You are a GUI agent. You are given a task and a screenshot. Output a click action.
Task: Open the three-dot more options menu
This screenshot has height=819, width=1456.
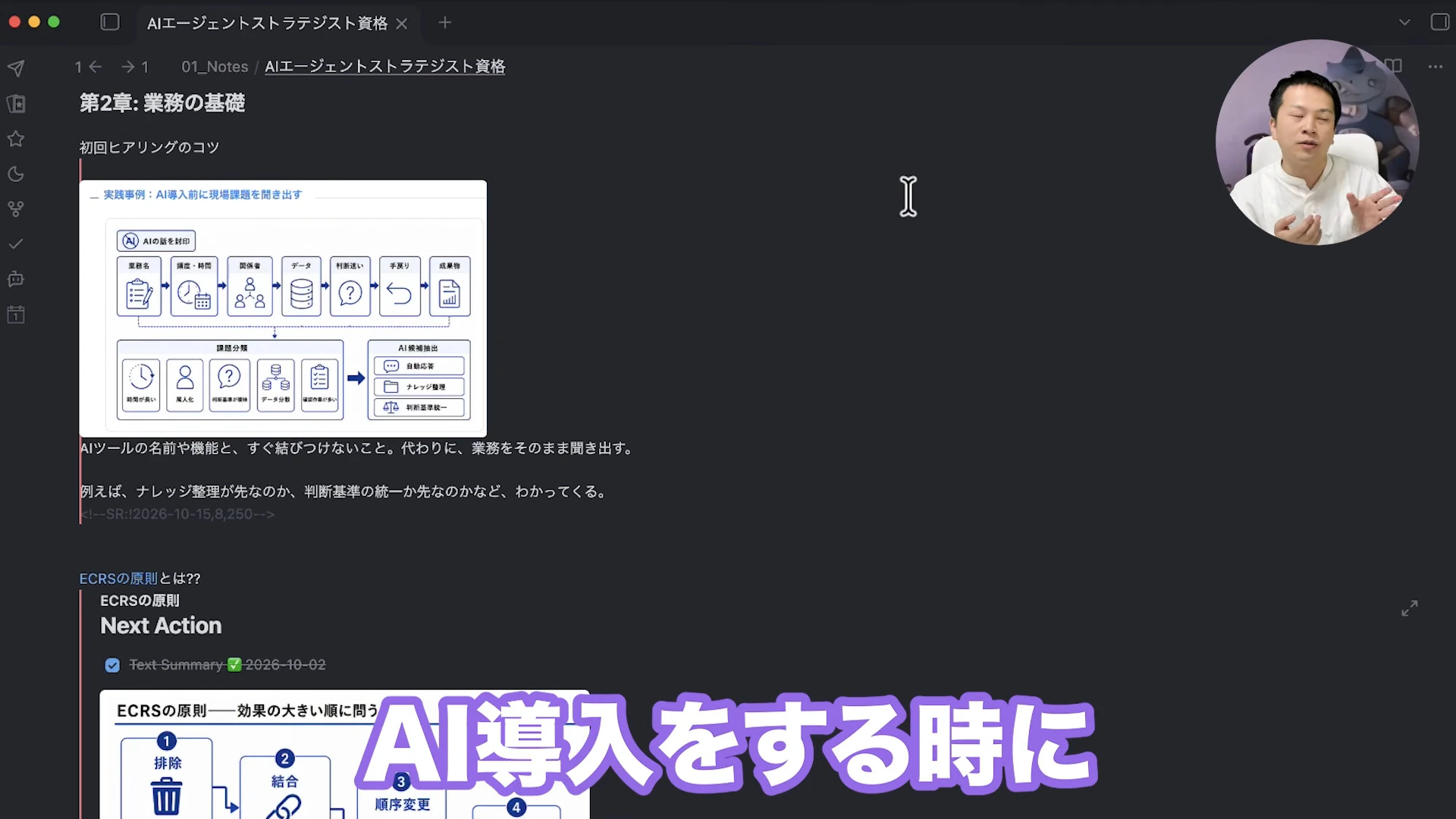tap(1436, 67)
